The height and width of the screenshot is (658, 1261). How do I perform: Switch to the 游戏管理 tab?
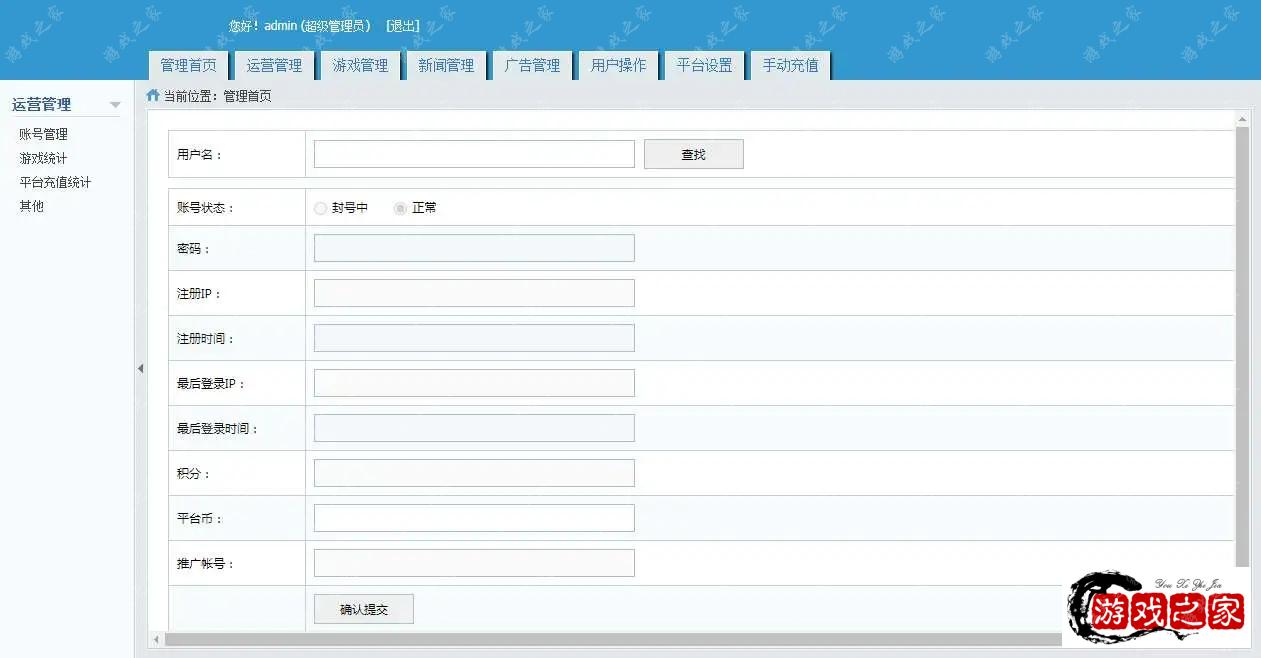pyautogui.click(x=360, y=65)
